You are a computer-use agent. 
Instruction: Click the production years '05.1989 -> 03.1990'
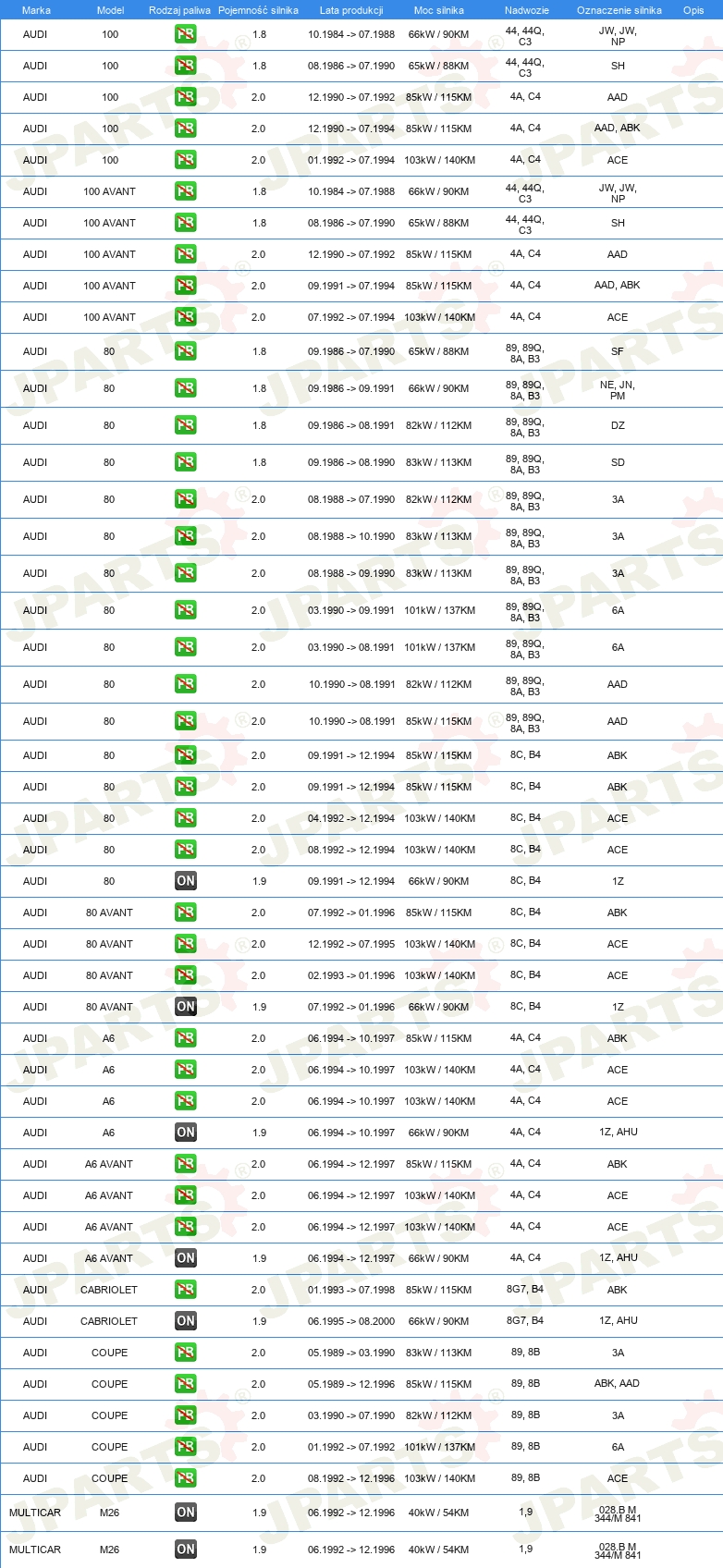click(351, 1353)
